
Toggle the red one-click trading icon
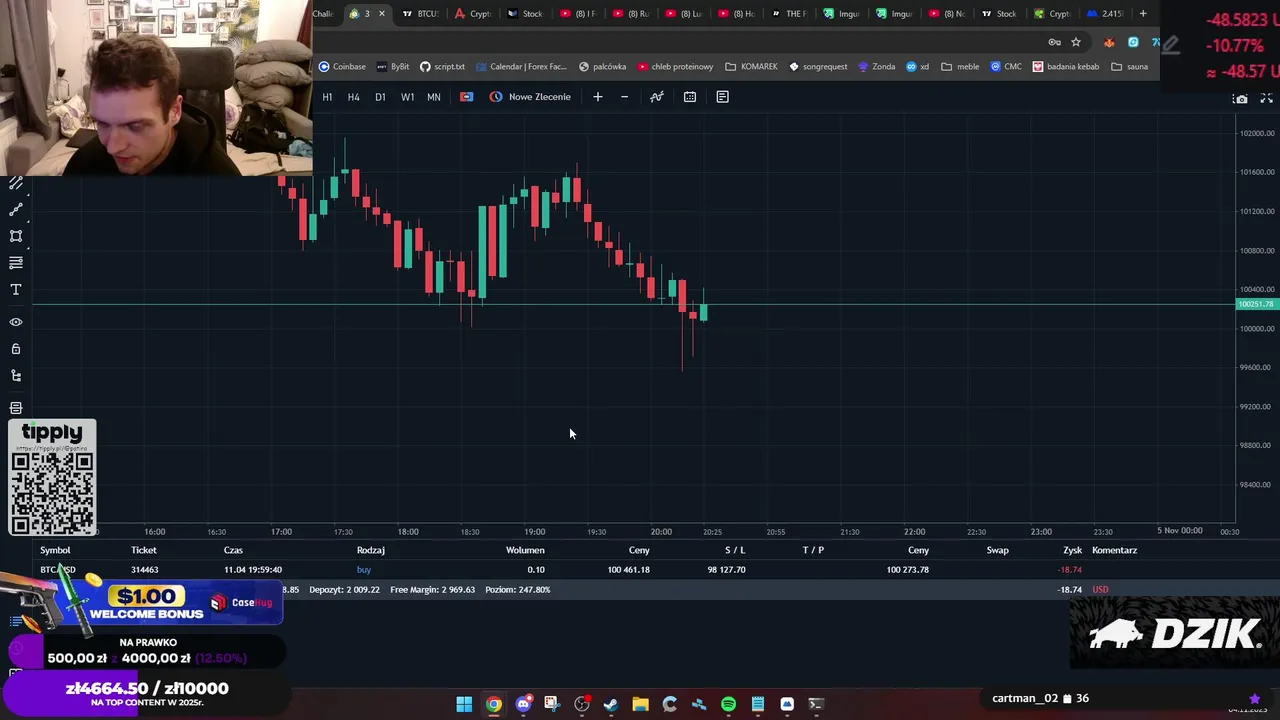click(466, 97)
